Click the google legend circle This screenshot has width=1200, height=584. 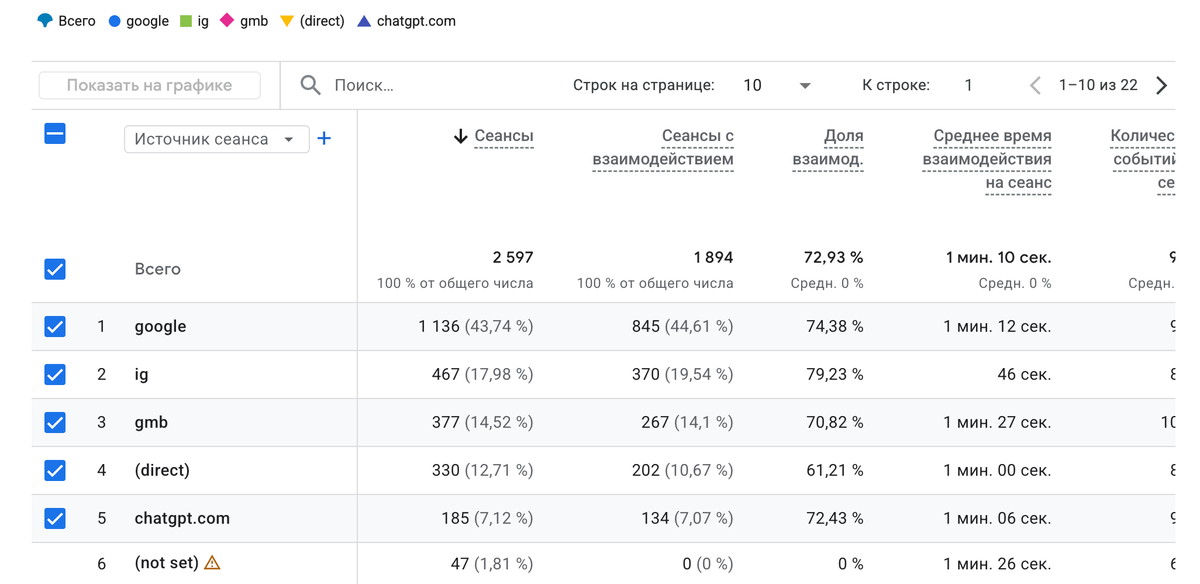[114, 21]
